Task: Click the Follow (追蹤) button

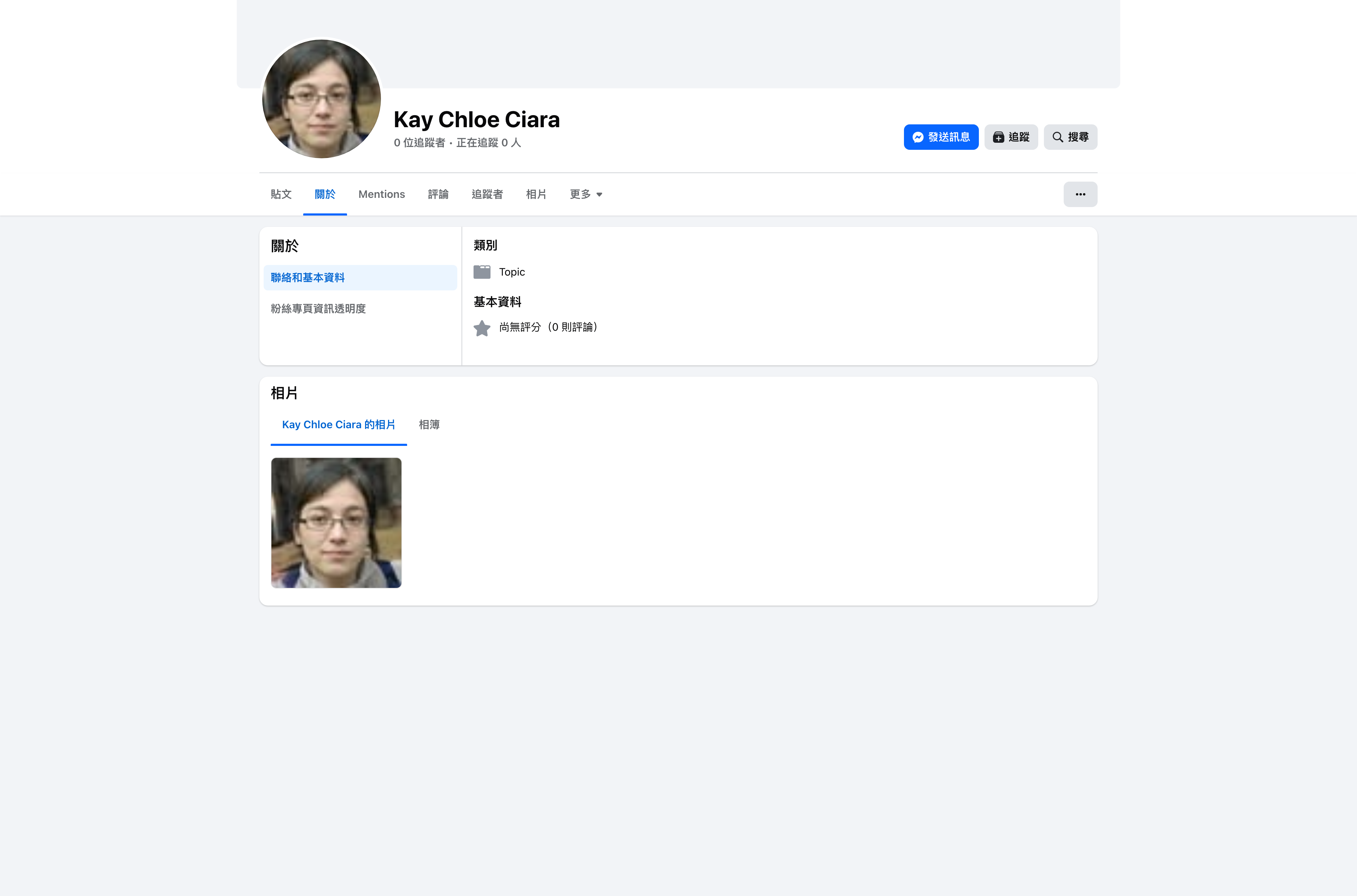Action: tap(1010, 137)
